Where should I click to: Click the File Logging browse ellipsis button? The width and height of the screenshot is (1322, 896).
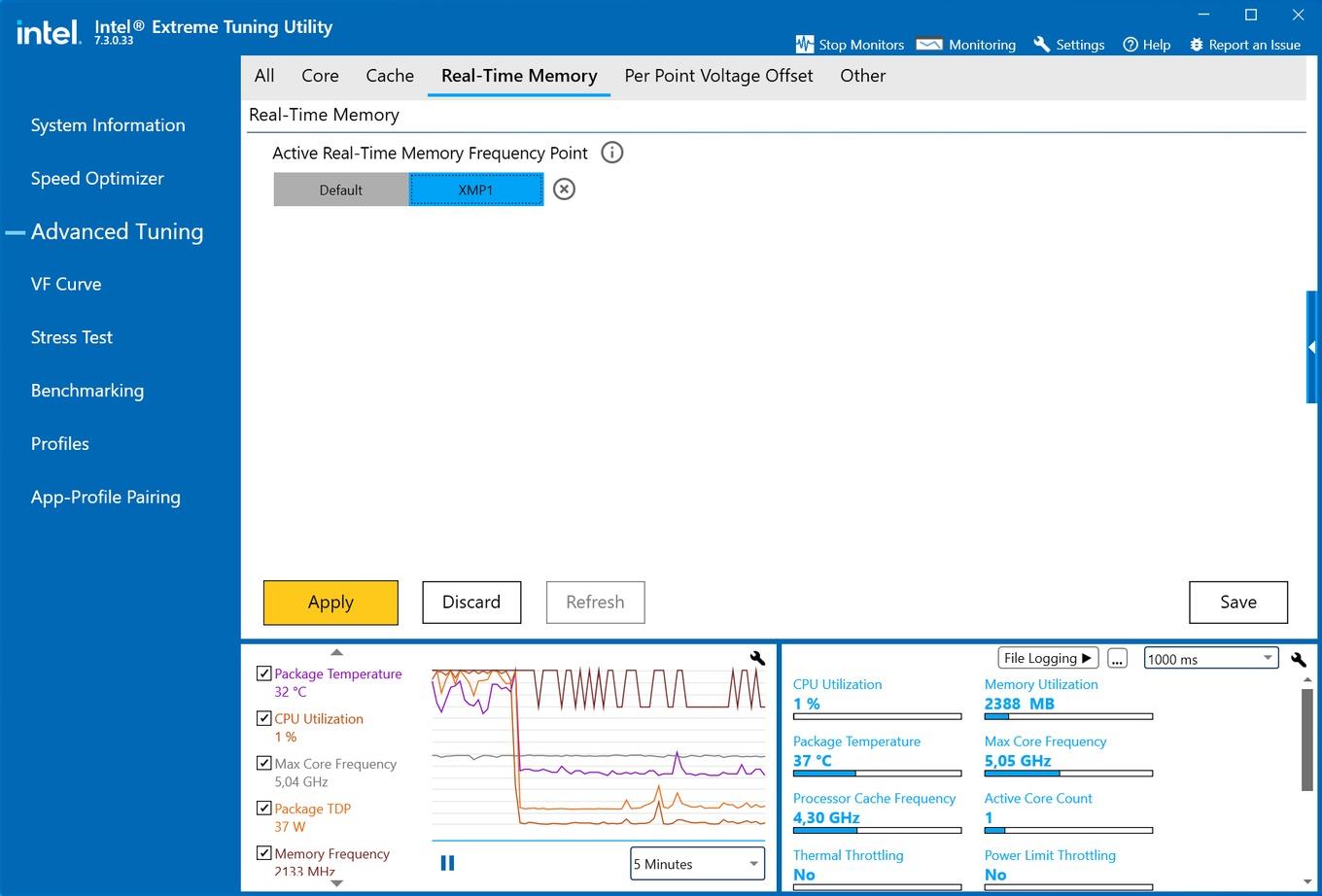1117,658
